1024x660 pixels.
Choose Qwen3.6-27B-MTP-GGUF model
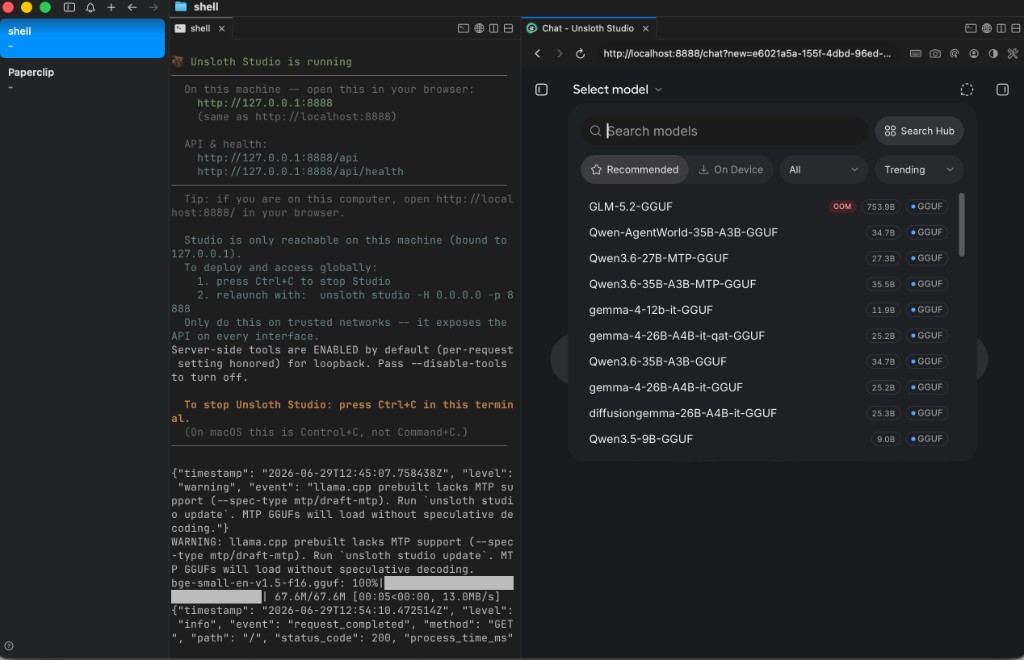[x=767, y=258]
